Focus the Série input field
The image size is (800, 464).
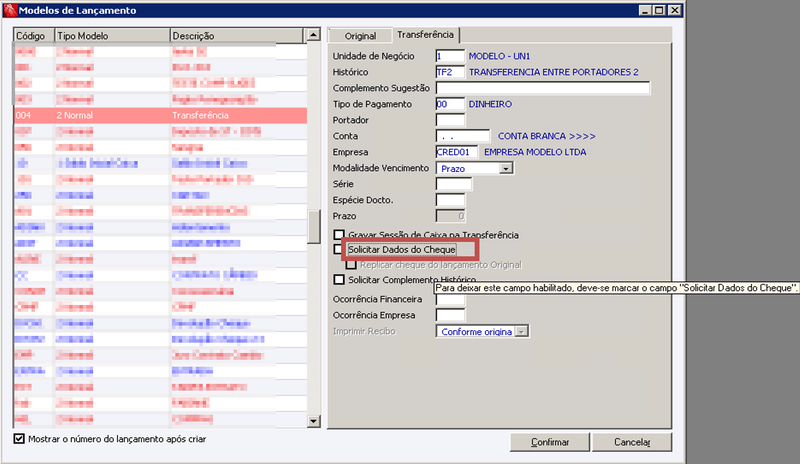(x=454, y=184)
